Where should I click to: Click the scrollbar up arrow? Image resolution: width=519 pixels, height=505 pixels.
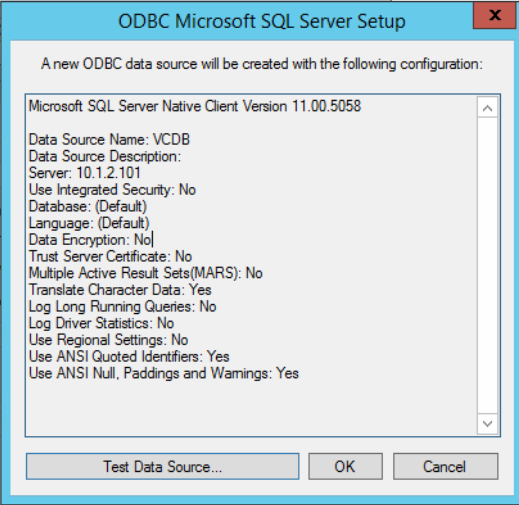coord(487,108)
